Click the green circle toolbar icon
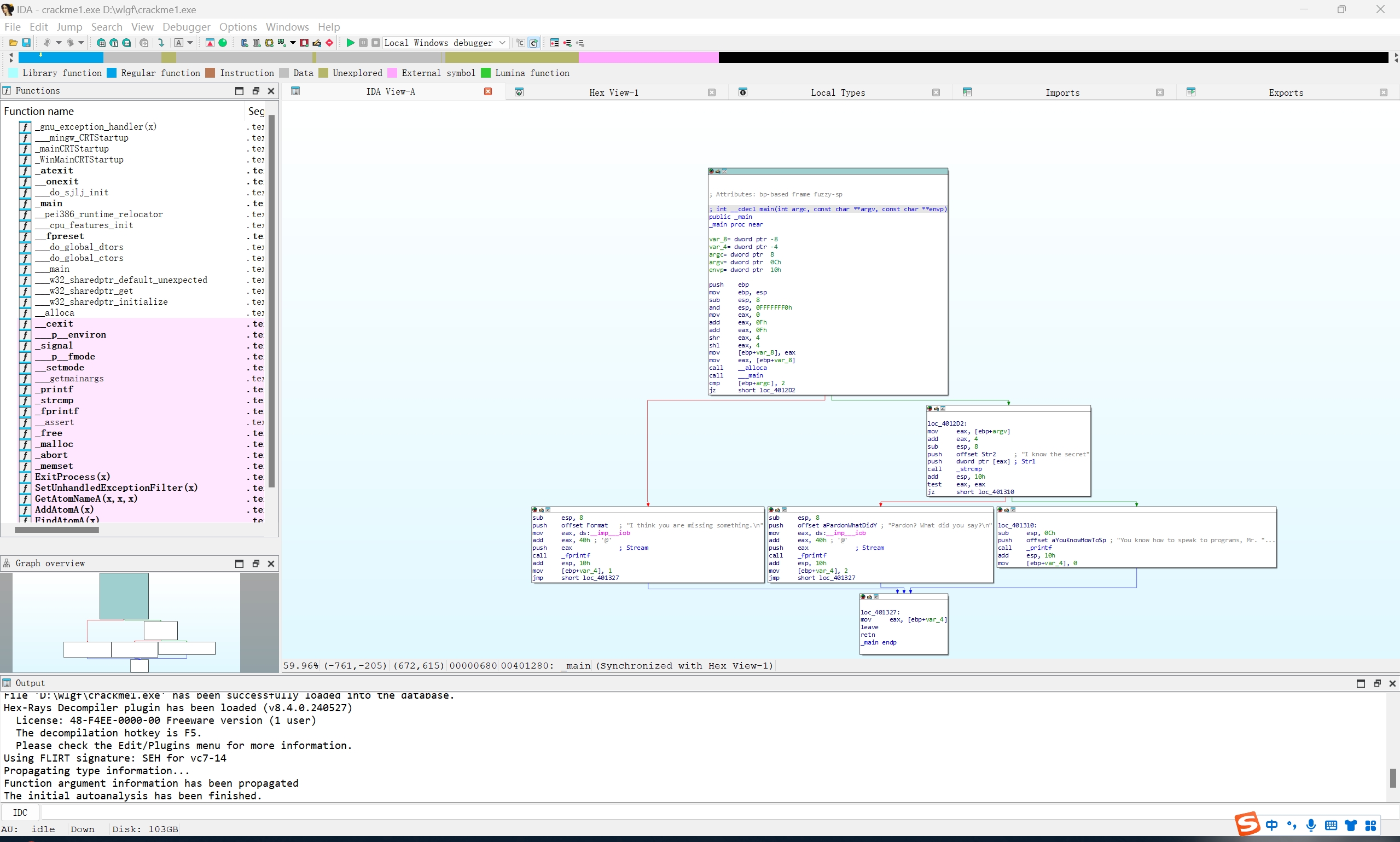 (x=223, y=43)
